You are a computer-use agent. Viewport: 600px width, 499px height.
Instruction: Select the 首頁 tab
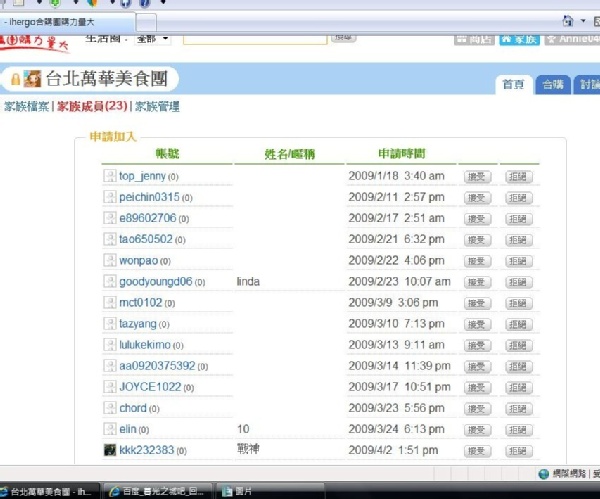(513, 85)
